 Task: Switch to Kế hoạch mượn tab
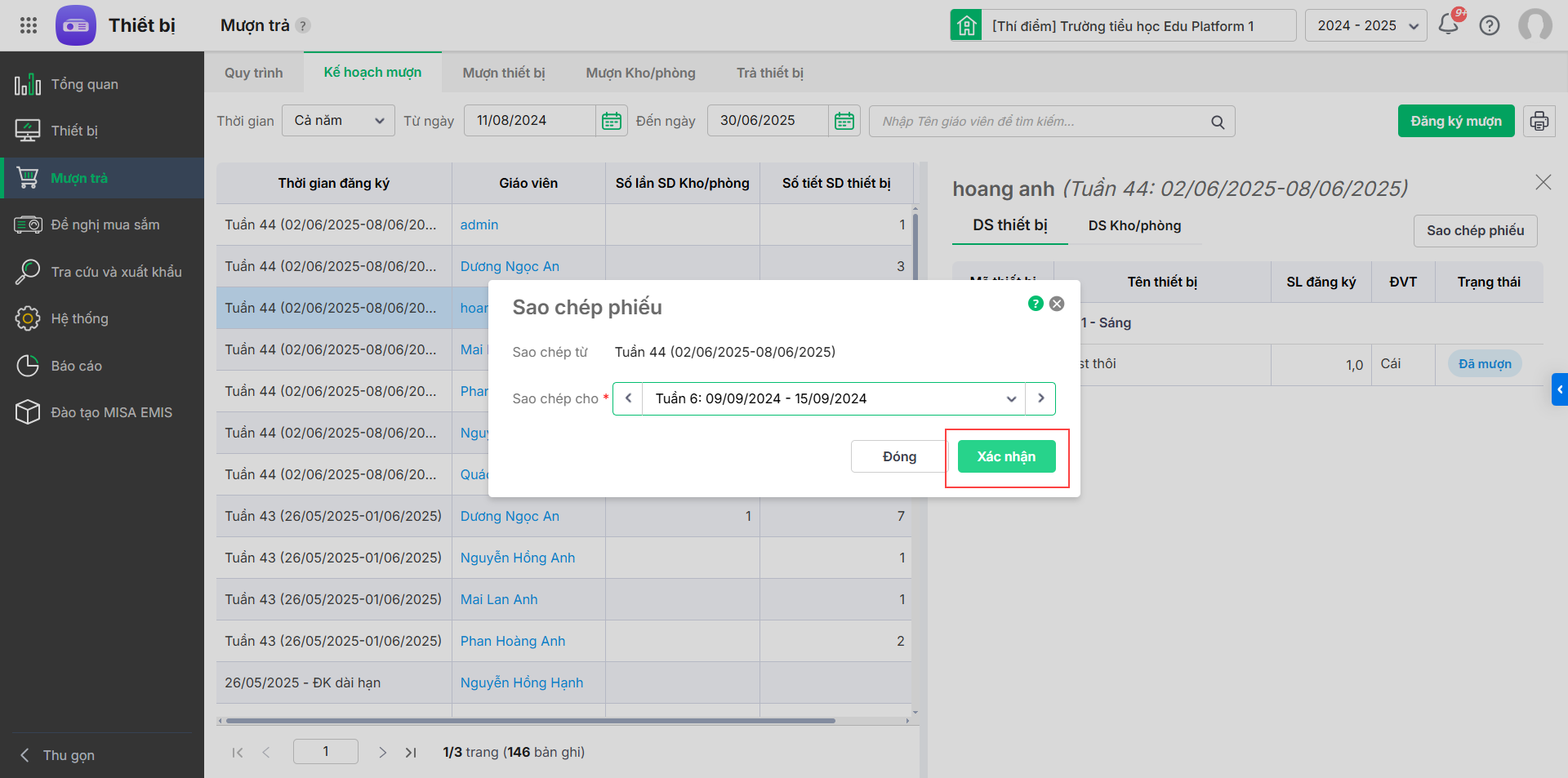coord(372,72)
